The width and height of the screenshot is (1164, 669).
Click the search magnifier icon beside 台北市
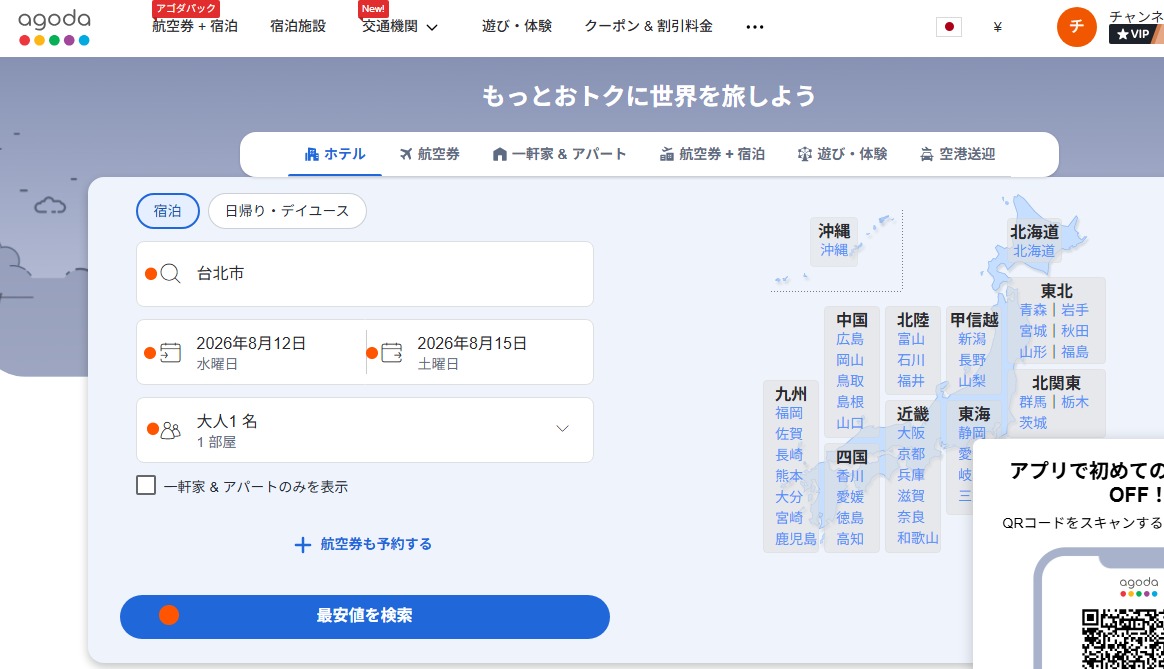[x=170, y=273]
